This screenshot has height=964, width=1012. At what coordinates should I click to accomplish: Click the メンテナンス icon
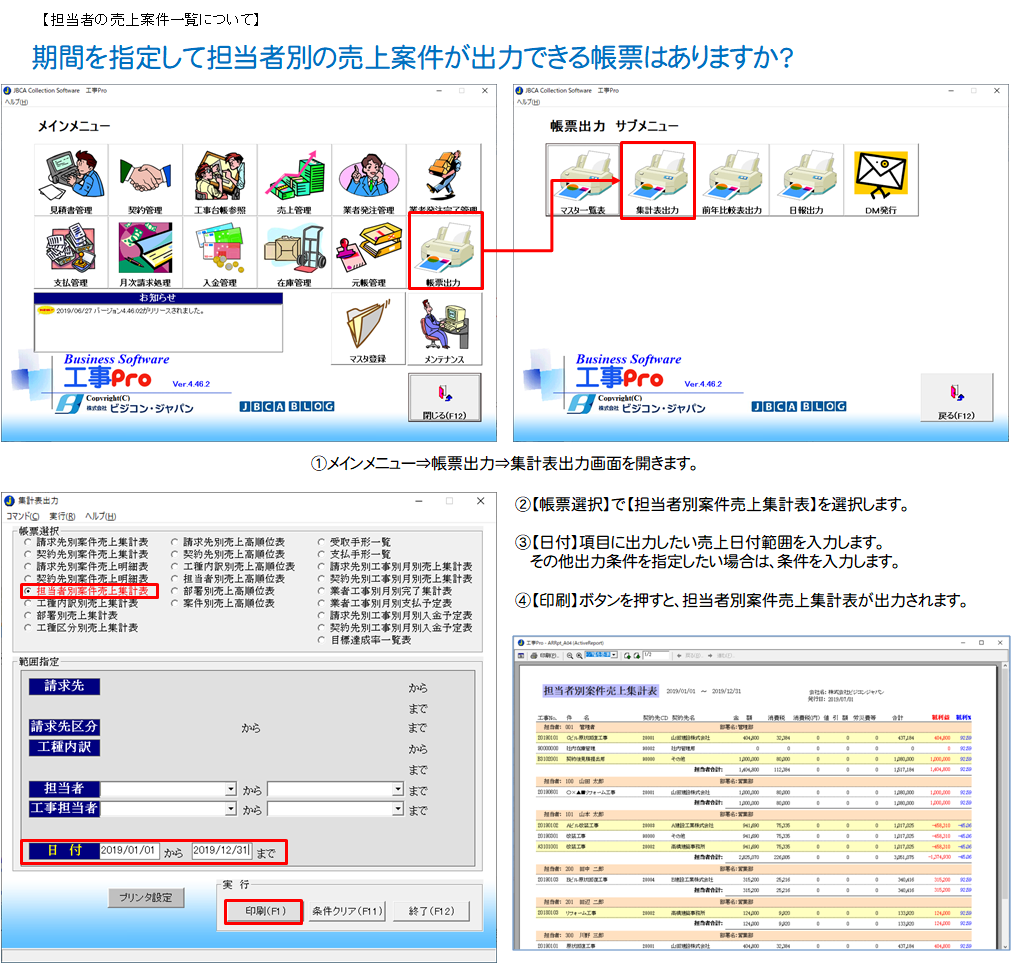pos(445,330)
